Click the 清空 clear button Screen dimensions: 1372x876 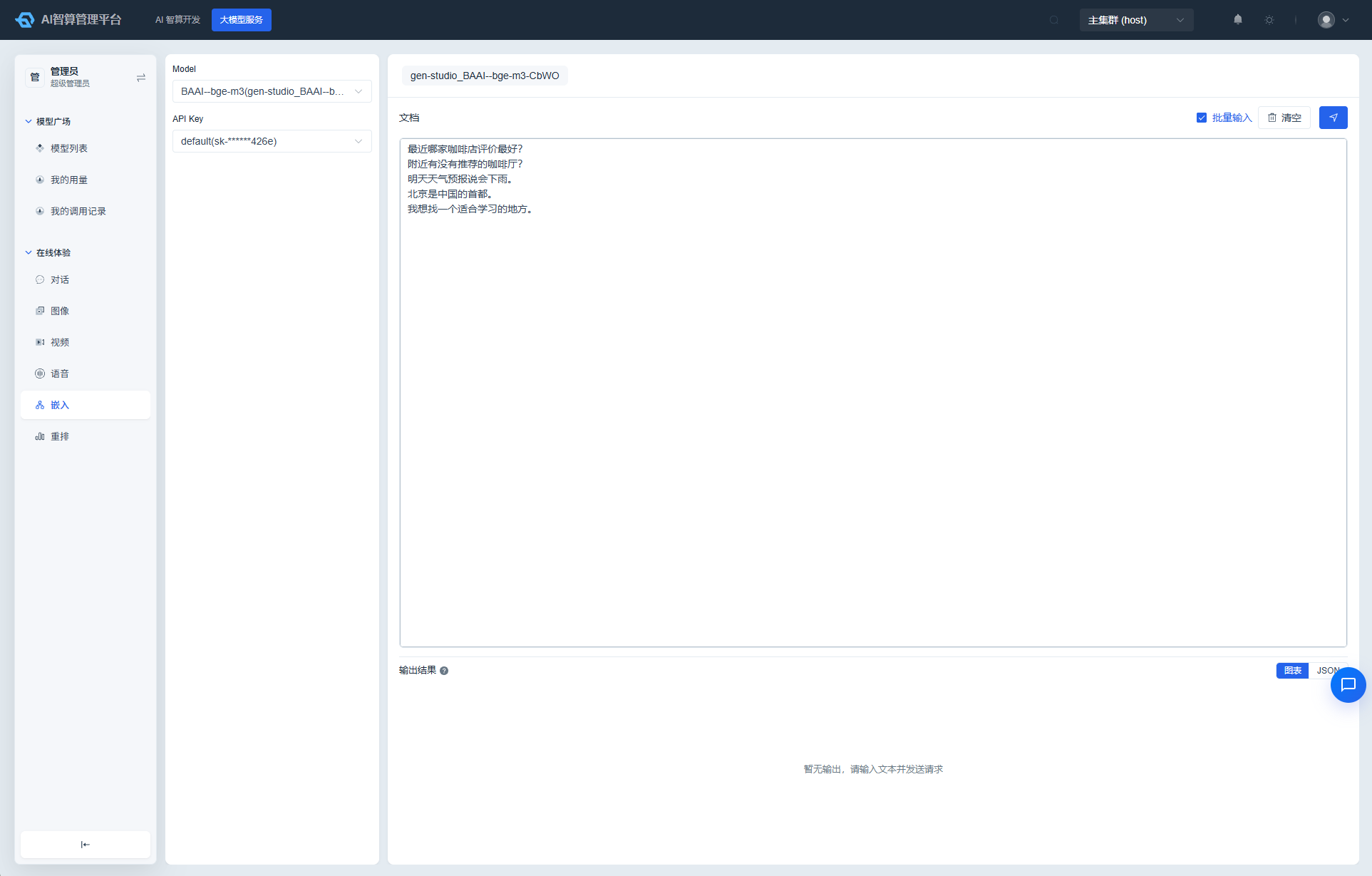pyautogui.click(x=1284, y=118)
